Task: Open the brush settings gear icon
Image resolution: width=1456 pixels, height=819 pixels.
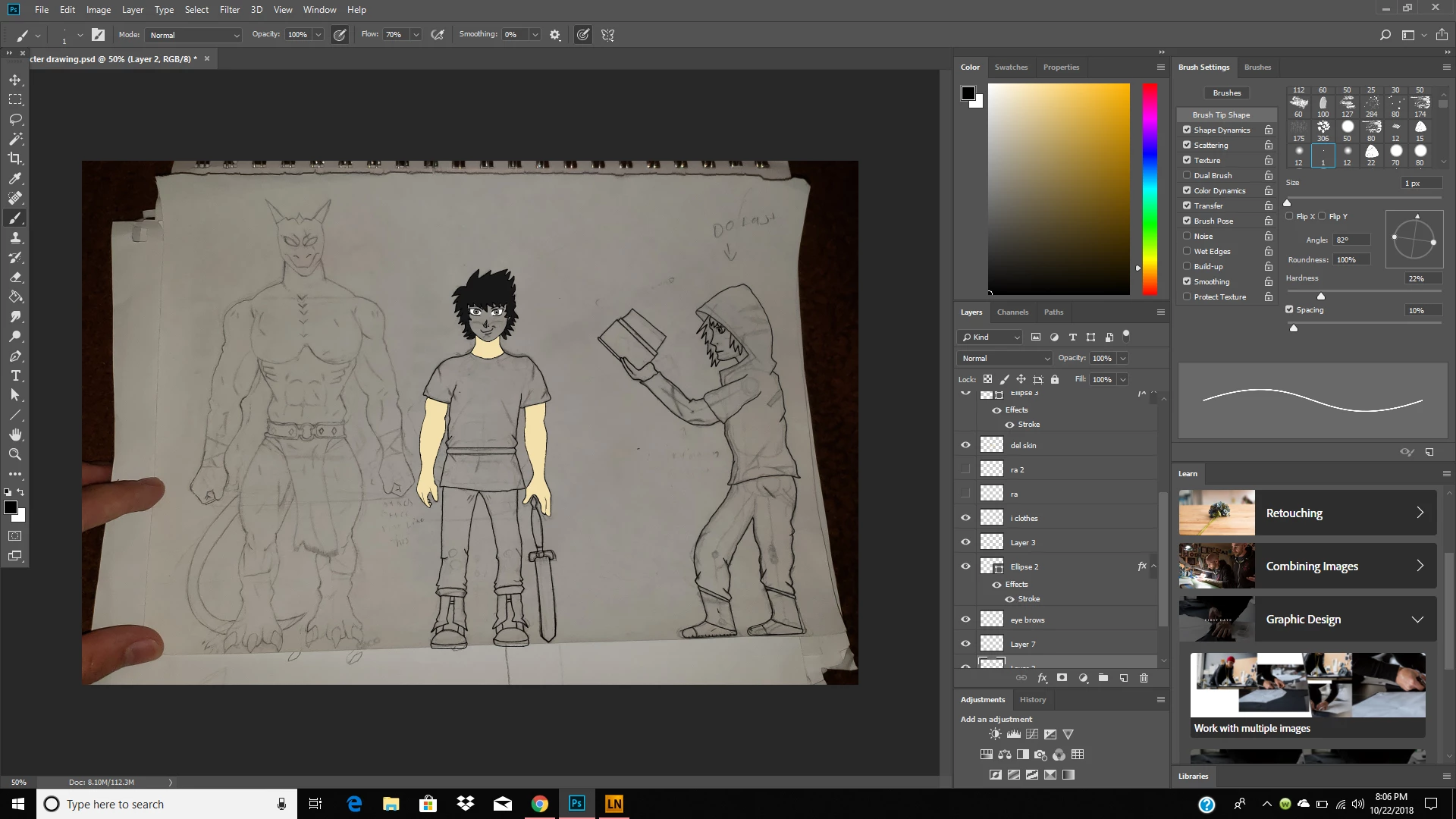Action: tap(555, 35)
